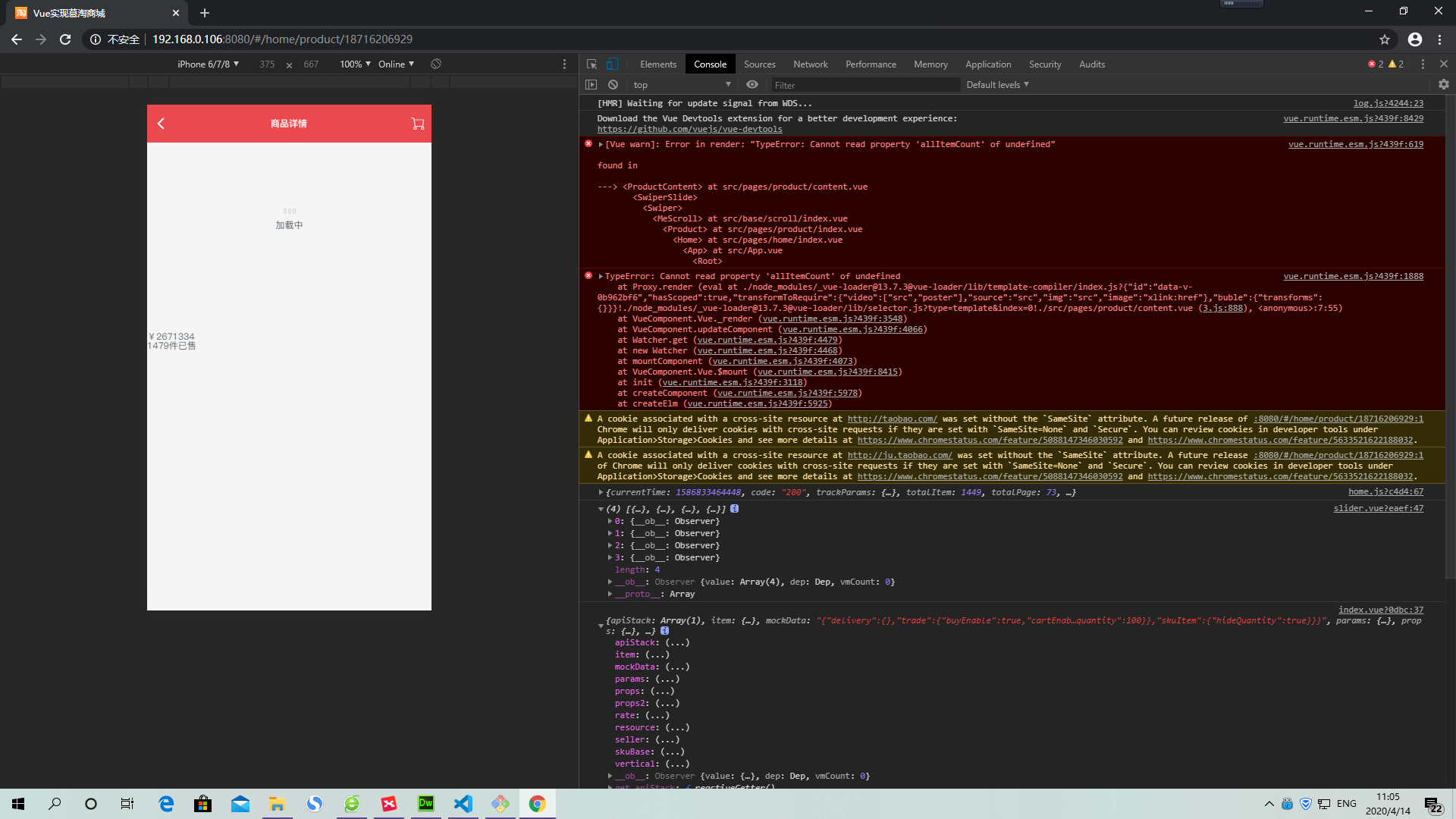1456x819 pixels.
Task: Close the DevTools panel
Action: (x=1444, y=64)
